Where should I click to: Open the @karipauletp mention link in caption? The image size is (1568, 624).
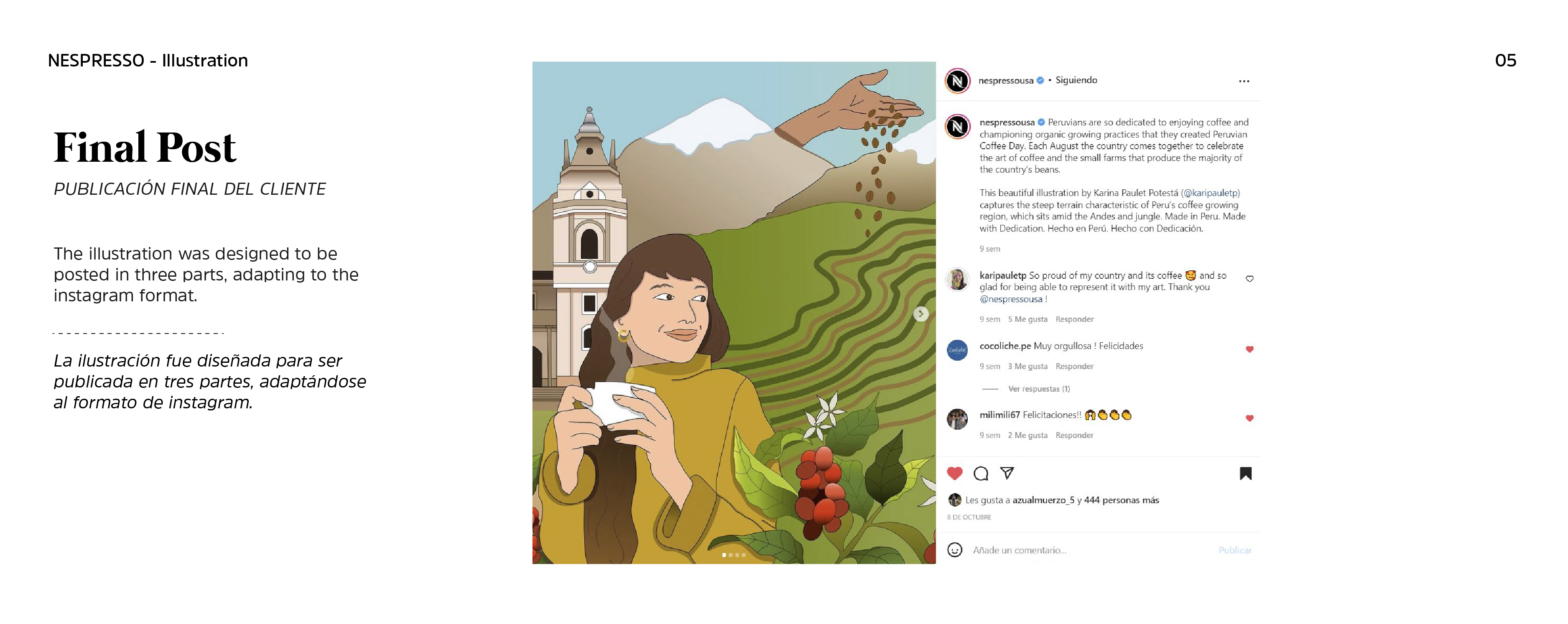point(1210,193)
